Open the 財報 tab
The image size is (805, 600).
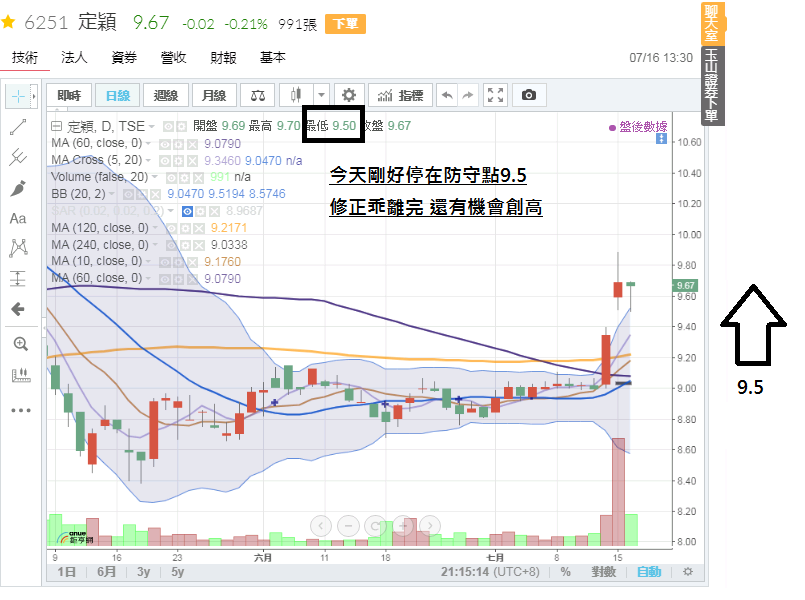(223, 57)
